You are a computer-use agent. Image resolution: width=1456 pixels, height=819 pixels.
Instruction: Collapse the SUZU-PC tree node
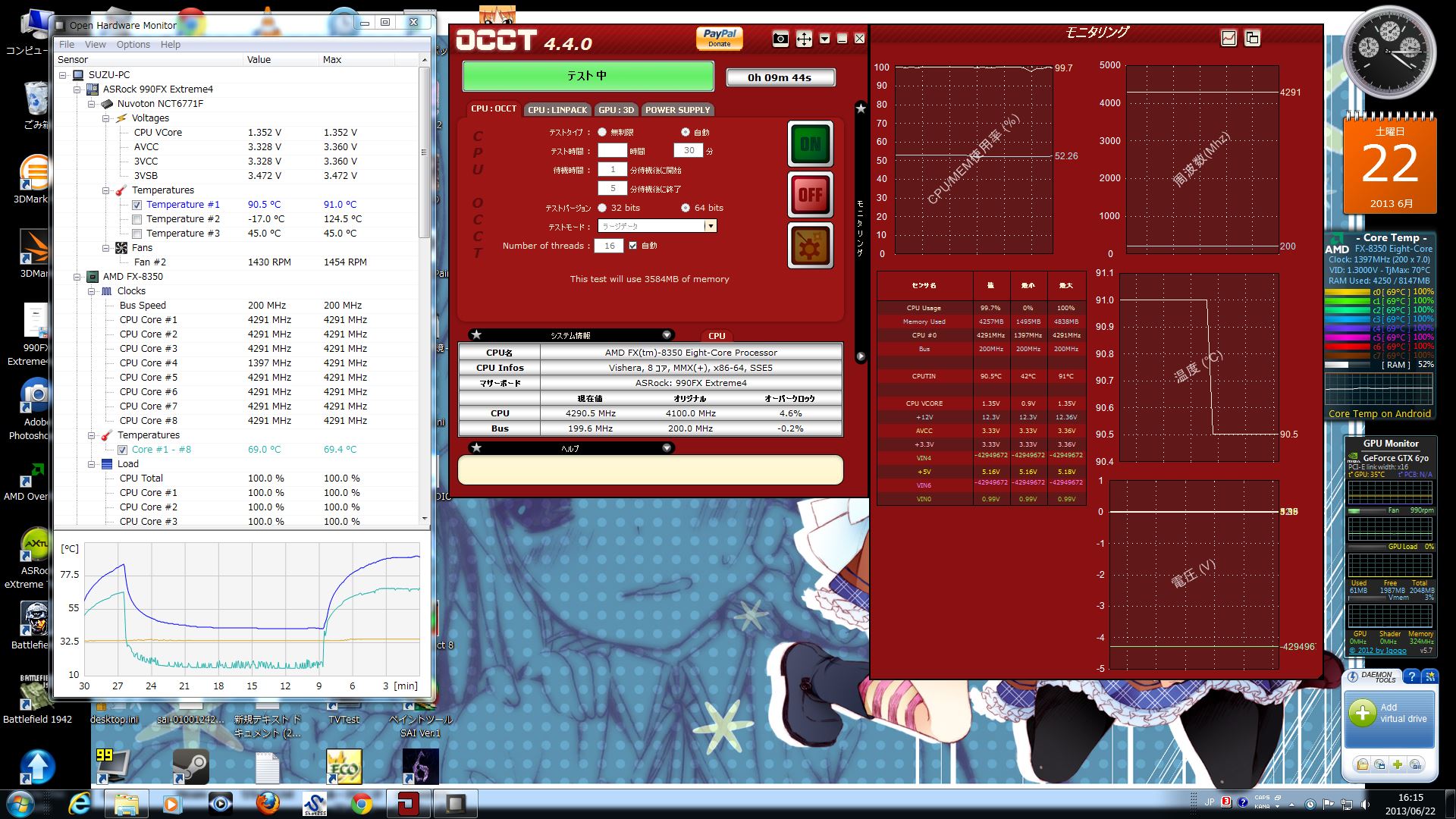pyautogui.click(x=63, y=75)
